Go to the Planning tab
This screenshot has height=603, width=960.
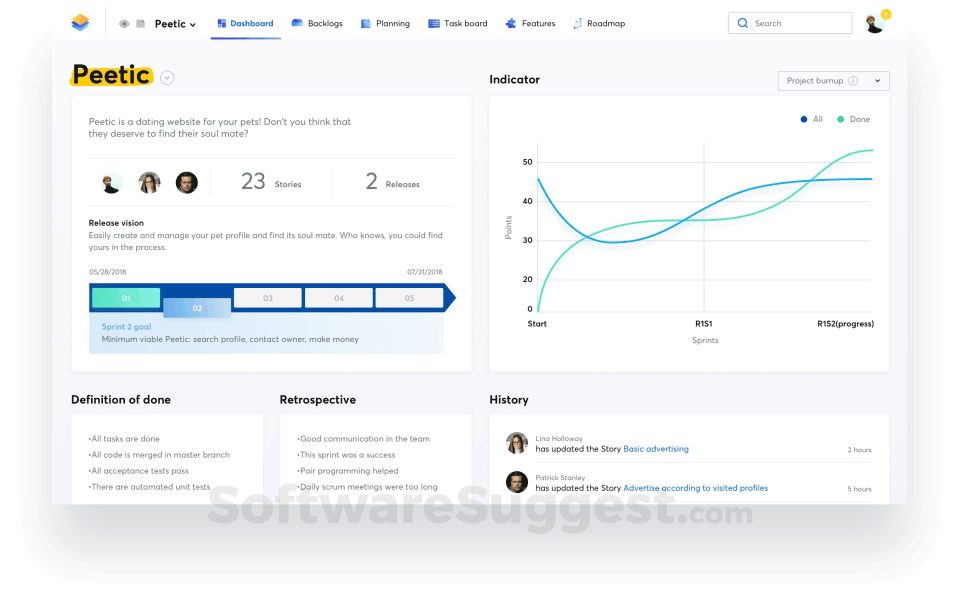click(385, 23)
